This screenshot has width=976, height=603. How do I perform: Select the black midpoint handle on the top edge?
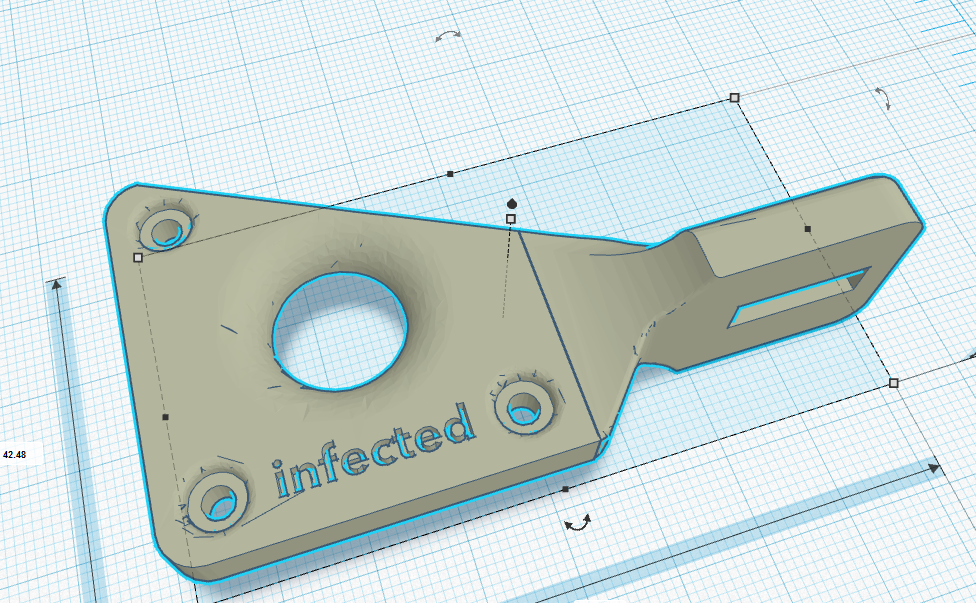click(x=451, y=174)
